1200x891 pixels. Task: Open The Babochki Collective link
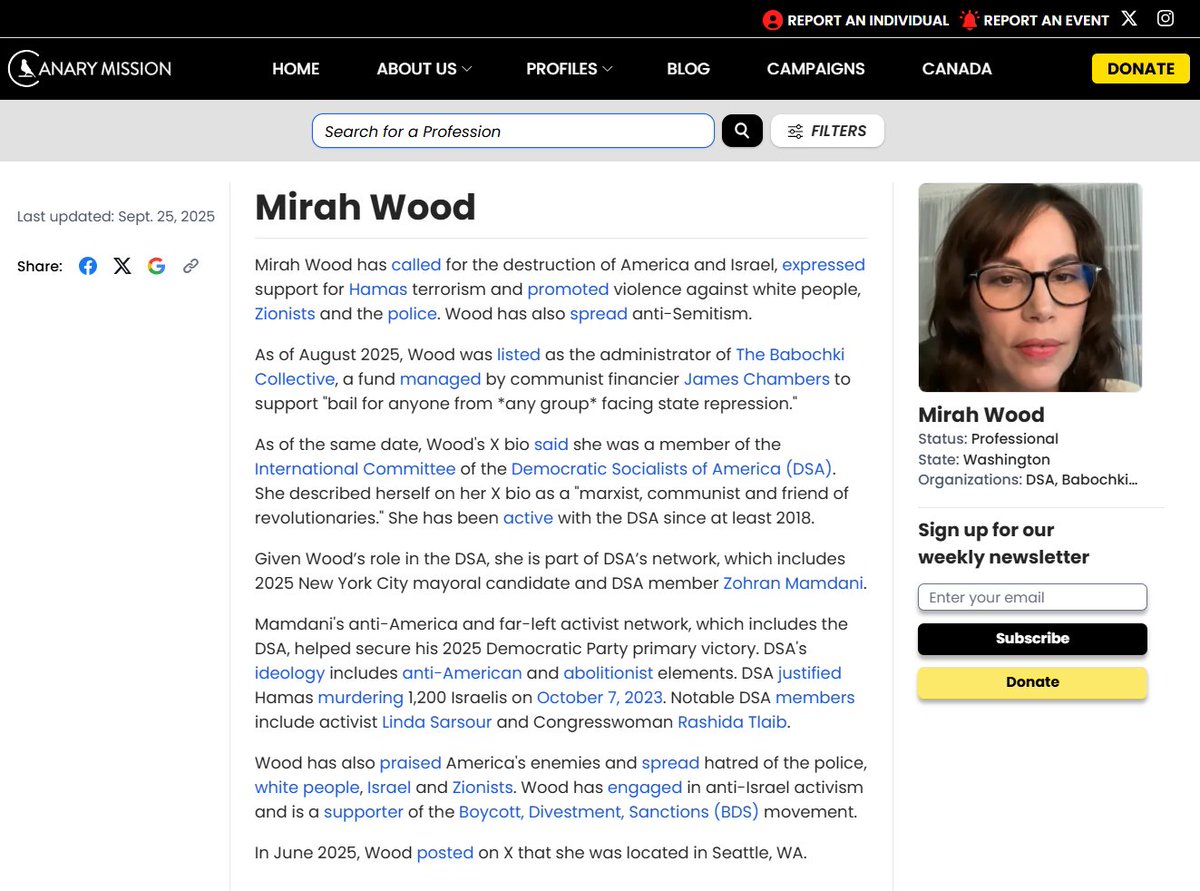click(790, 354)
